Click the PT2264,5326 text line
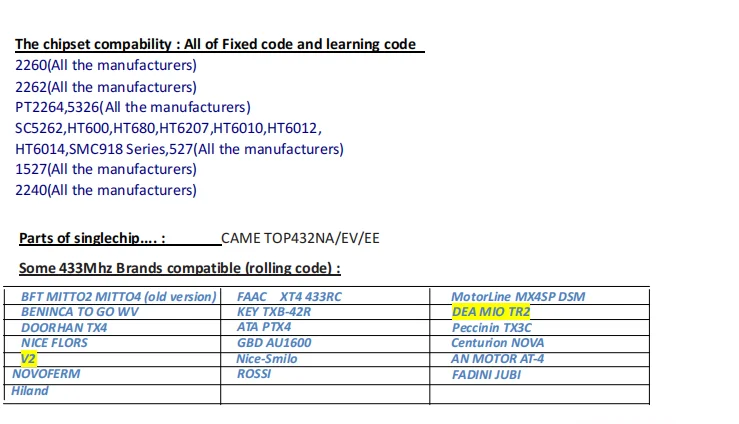This screenshot has height=424, width=739. click(133, 107)
